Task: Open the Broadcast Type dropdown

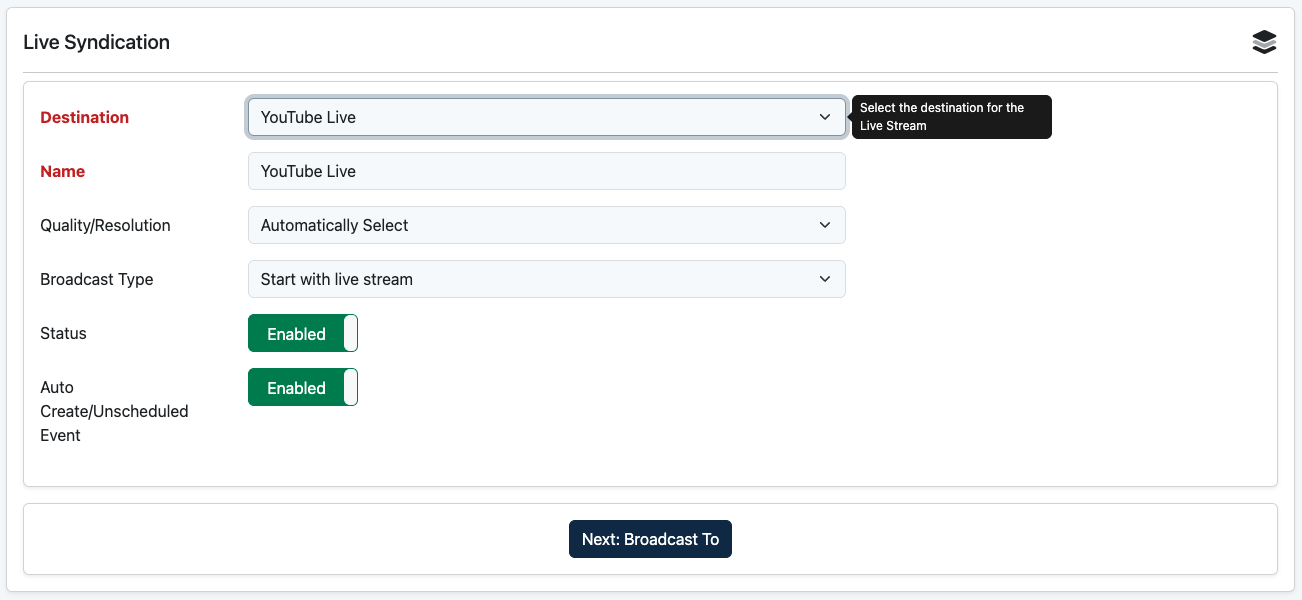Action: tap(546, 279)
